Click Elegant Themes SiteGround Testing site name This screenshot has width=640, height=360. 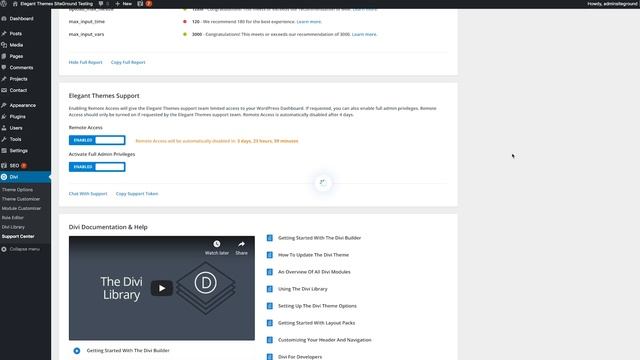tap(56, 4)
